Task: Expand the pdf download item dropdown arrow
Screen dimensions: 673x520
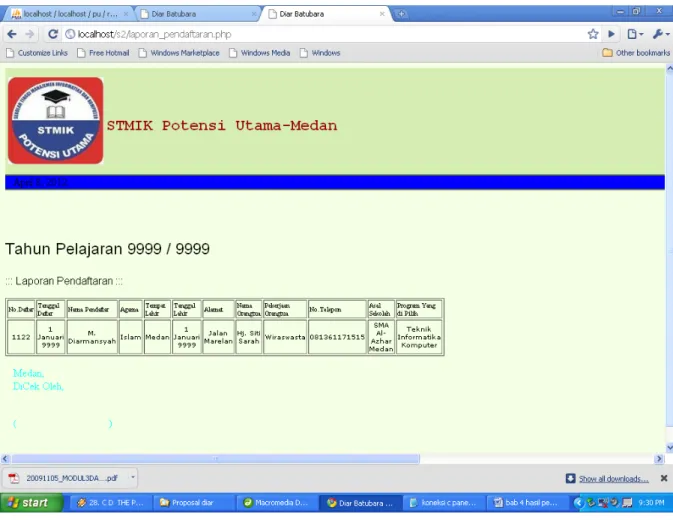Action: [x=133, y=478]
